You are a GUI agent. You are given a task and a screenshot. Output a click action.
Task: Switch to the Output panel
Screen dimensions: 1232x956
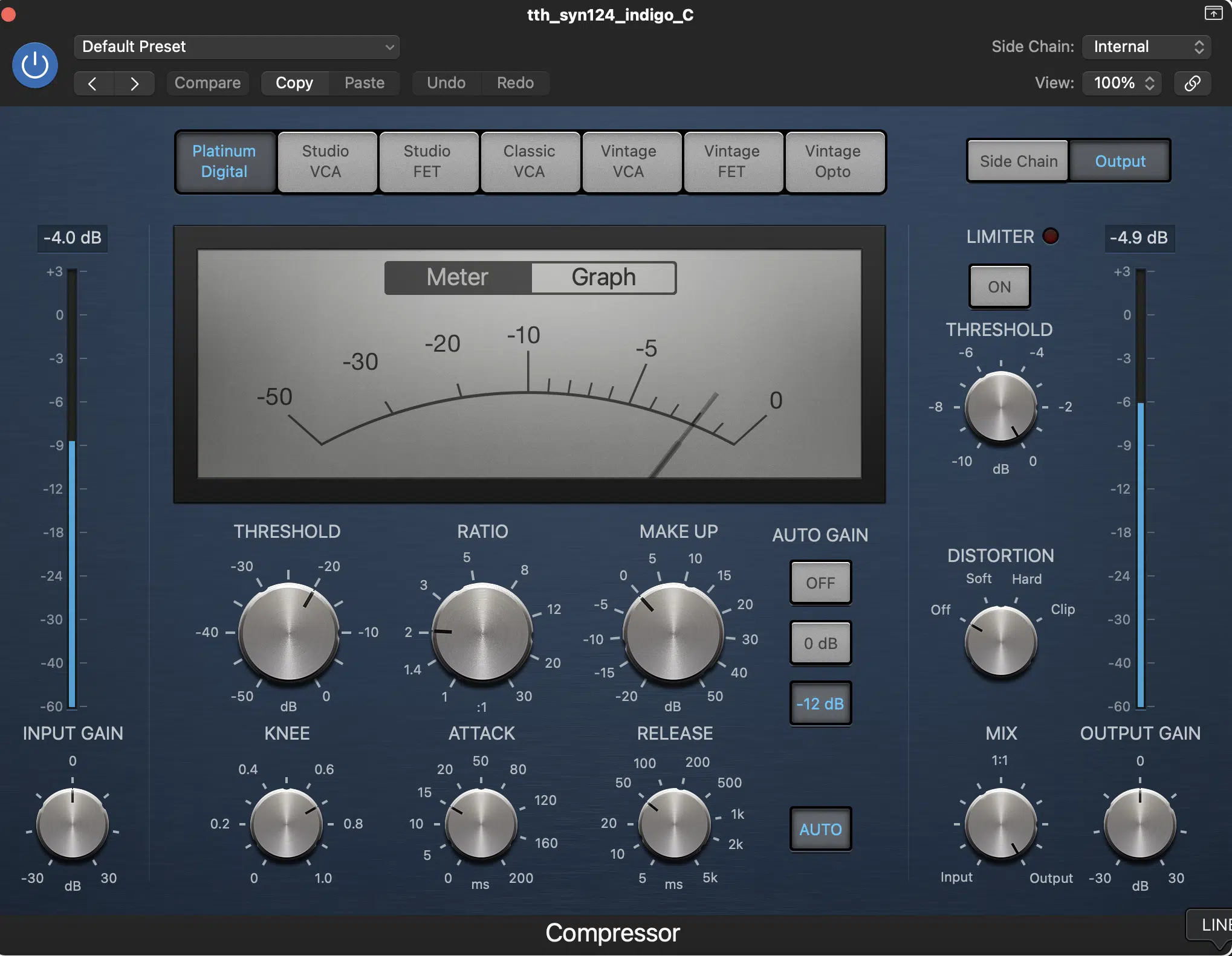[x=1120, y=161]
